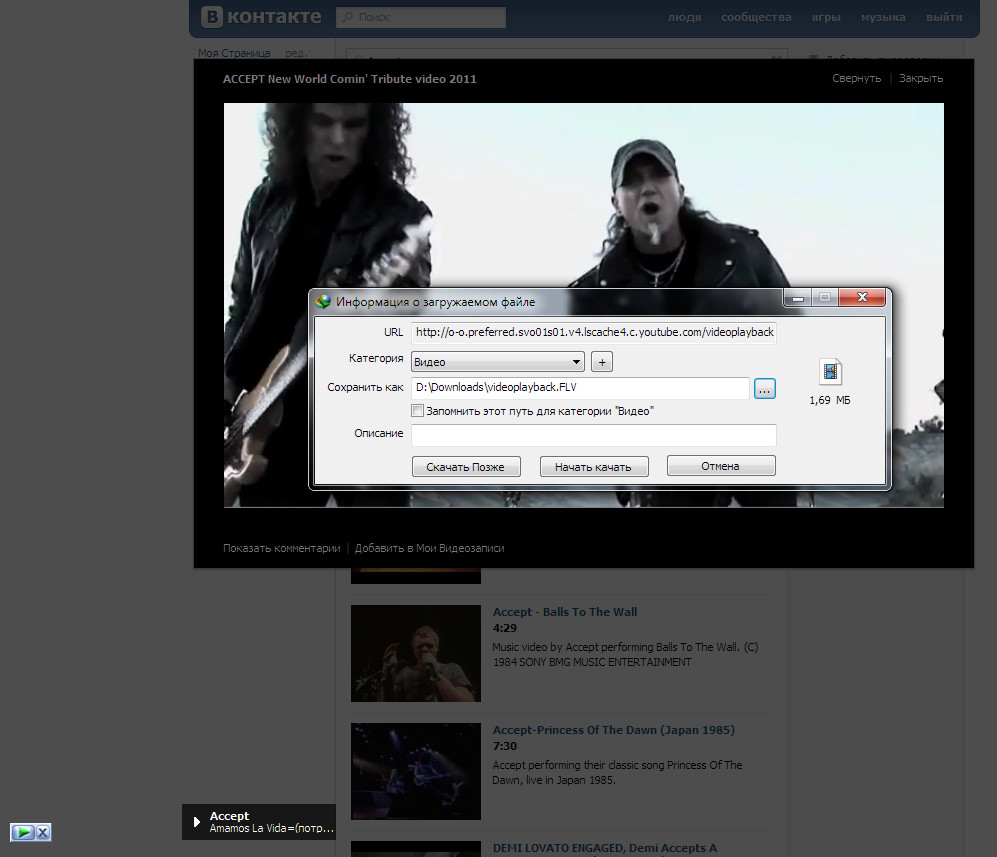Minimize the file info dialog
The height and width of the screenshot is (857, 997).
click(798, 298)
